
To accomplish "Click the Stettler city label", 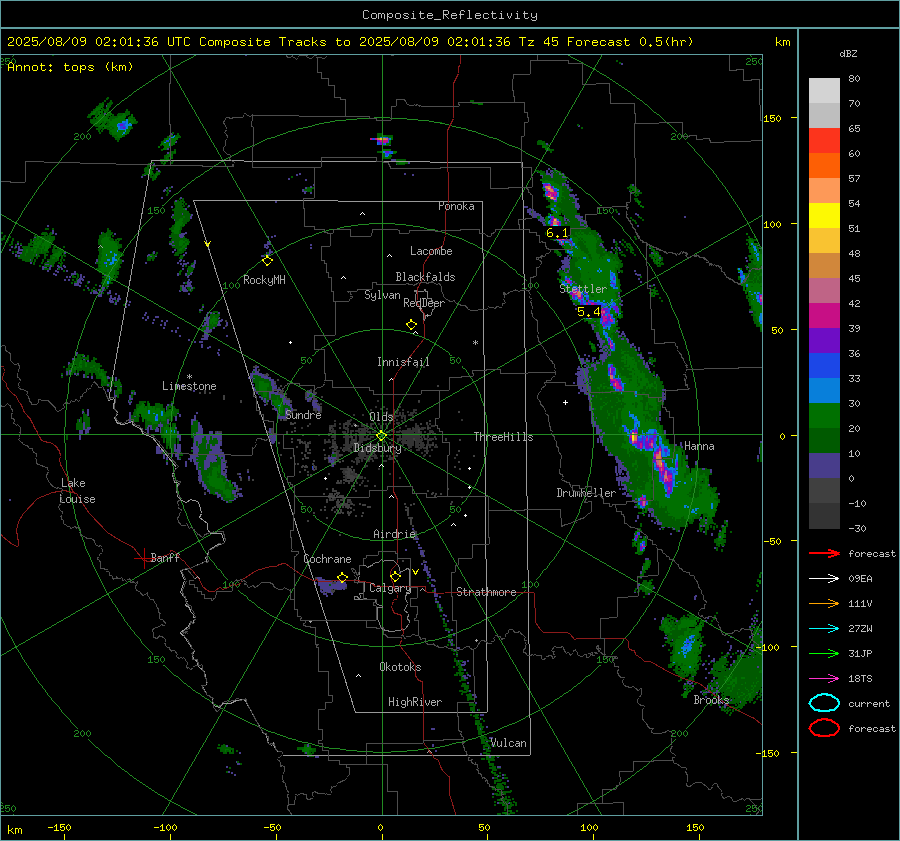I will (583, 289).
